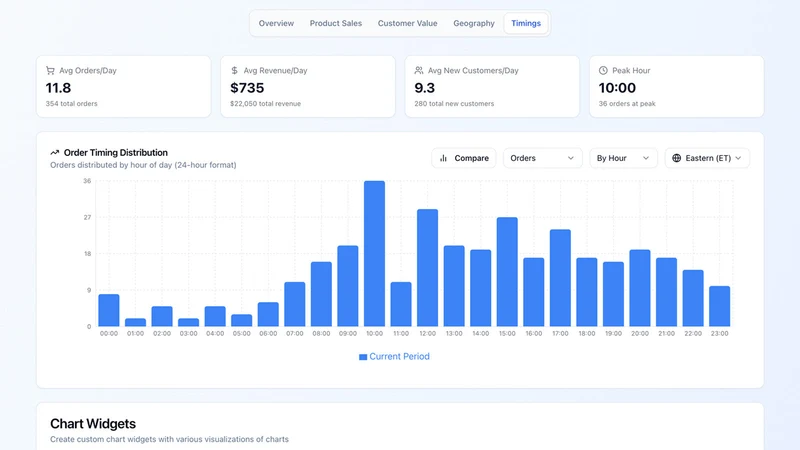Click the 10:00 peak bar in chart

(374, 254)
